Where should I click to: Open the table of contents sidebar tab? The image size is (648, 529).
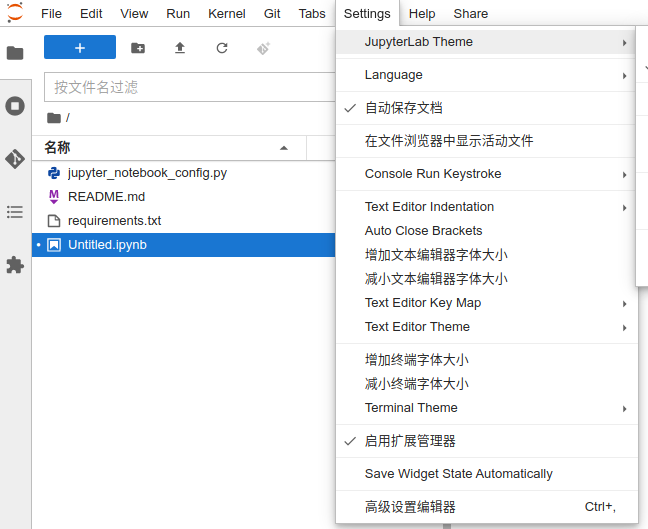[x=15, y=212]
